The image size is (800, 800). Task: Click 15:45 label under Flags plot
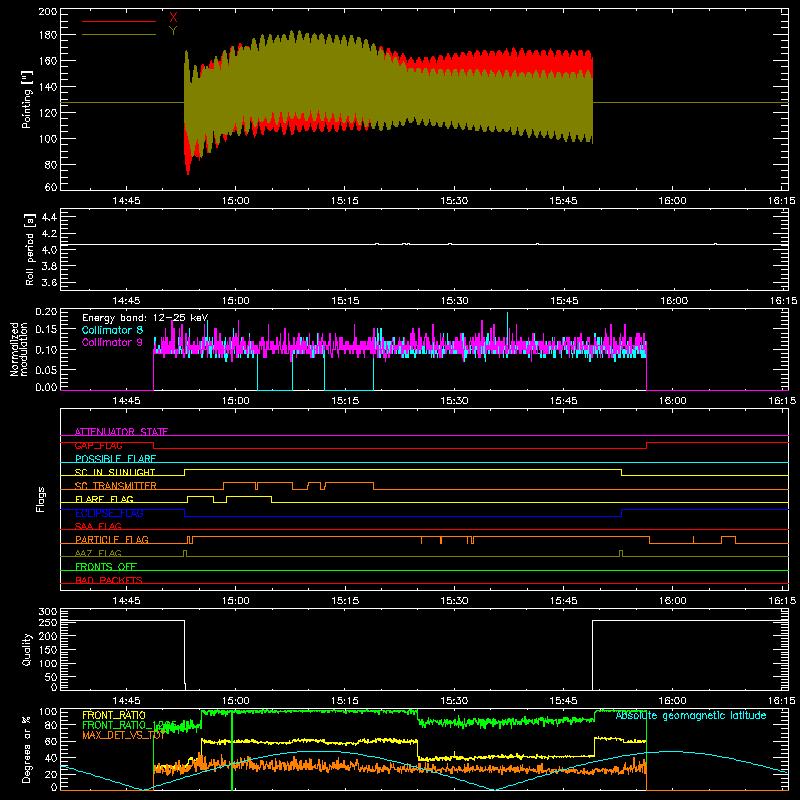coord(563,601)
